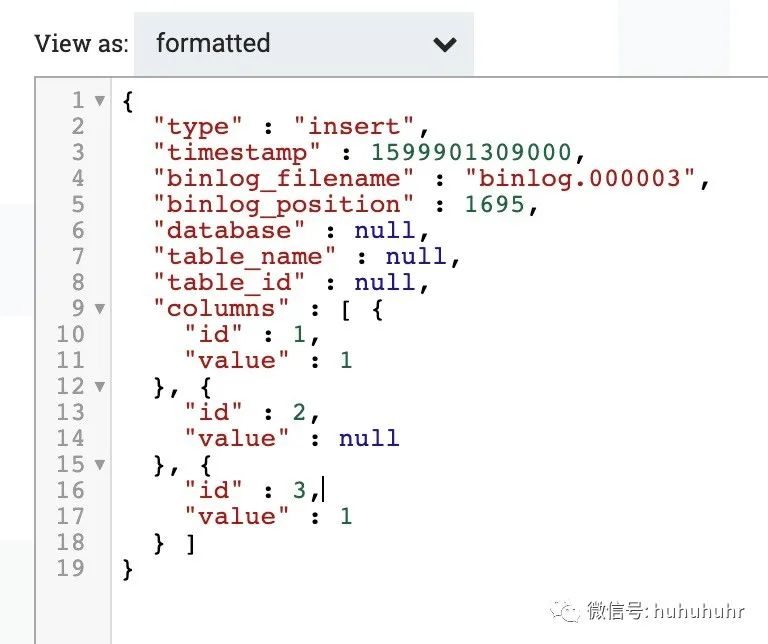
Task: Click the "insert" string value
Action: pyautogui.click(x=354, y=126)
